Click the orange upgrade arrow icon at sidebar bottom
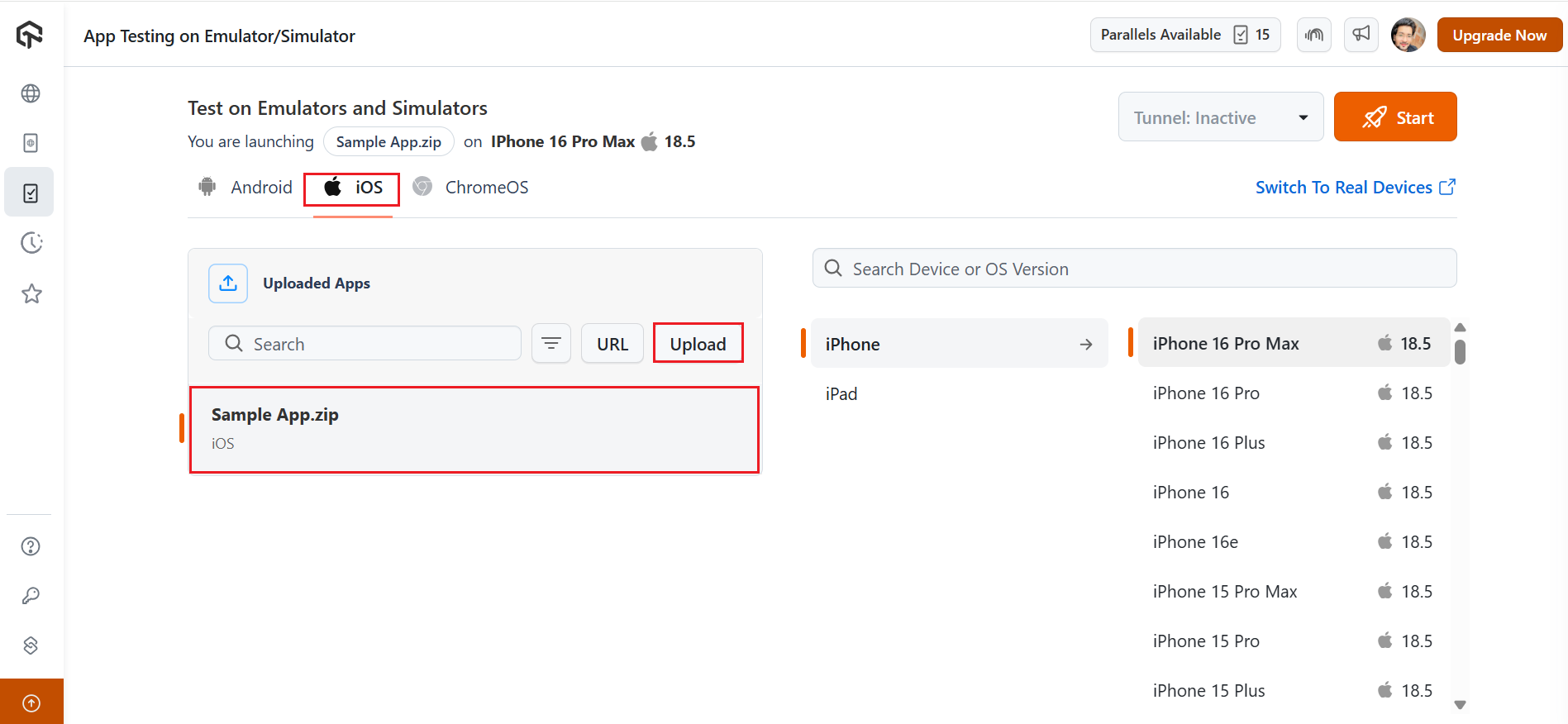This screenshot has height=724, width=1568. point(31,703)
